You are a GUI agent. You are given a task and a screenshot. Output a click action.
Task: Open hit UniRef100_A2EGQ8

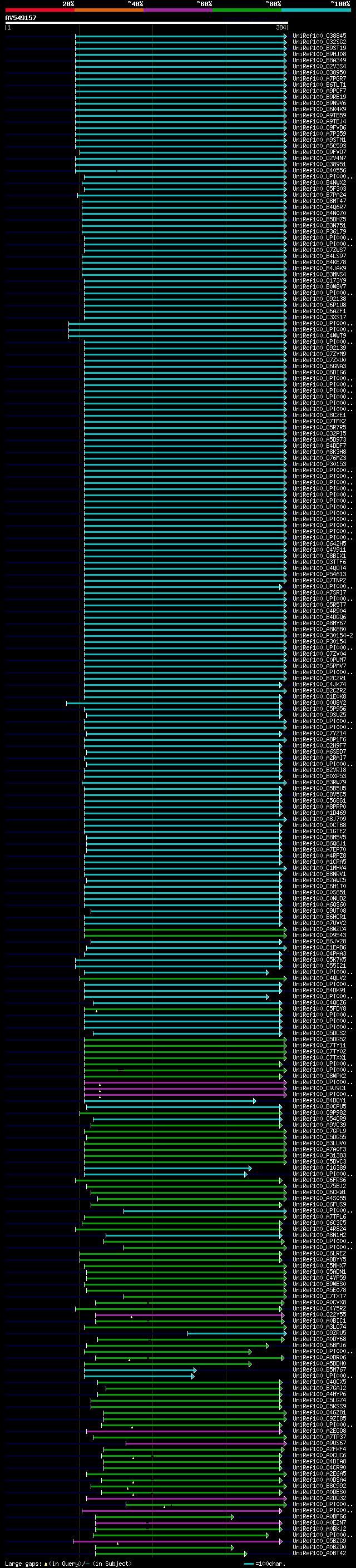pyautogui.click(x=319, y=1432)
